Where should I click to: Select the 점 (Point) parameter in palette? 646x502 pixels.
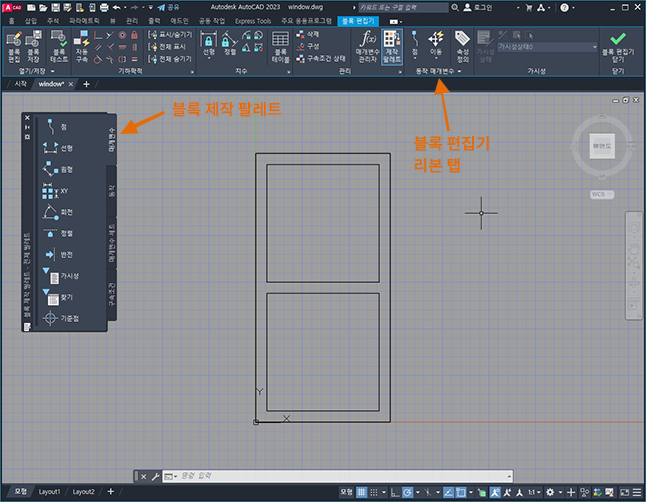[56, 127]
